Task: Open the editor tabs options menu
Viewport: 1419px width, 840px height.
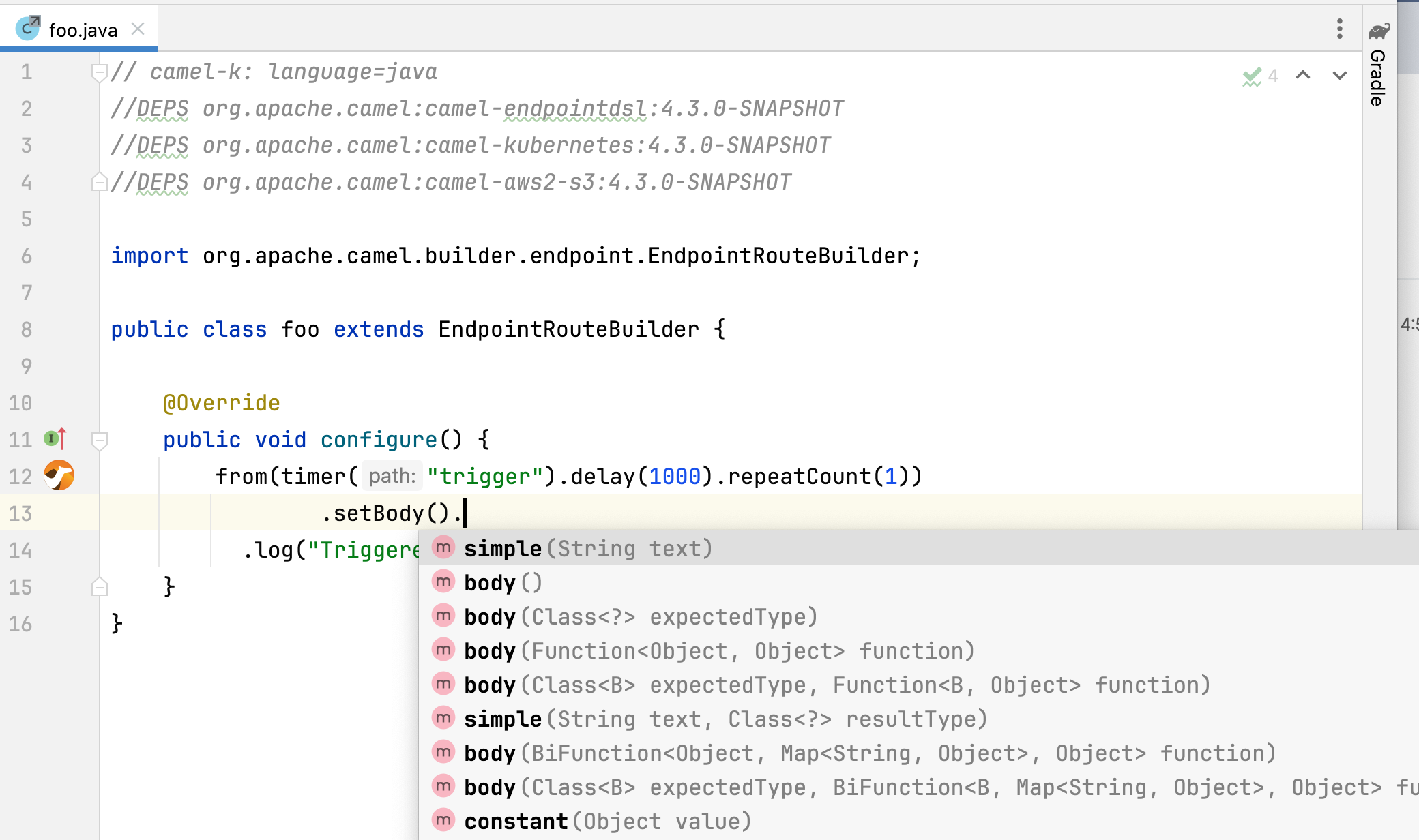Action: [x=1340, y=29]
